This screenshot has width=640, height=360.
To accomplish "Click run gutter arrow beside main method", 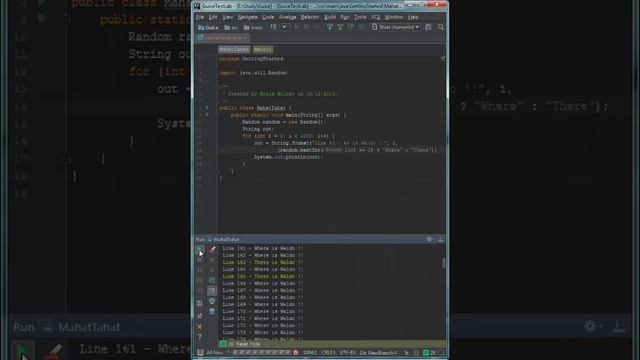I will pyautogui.click(x=207, y=115).
